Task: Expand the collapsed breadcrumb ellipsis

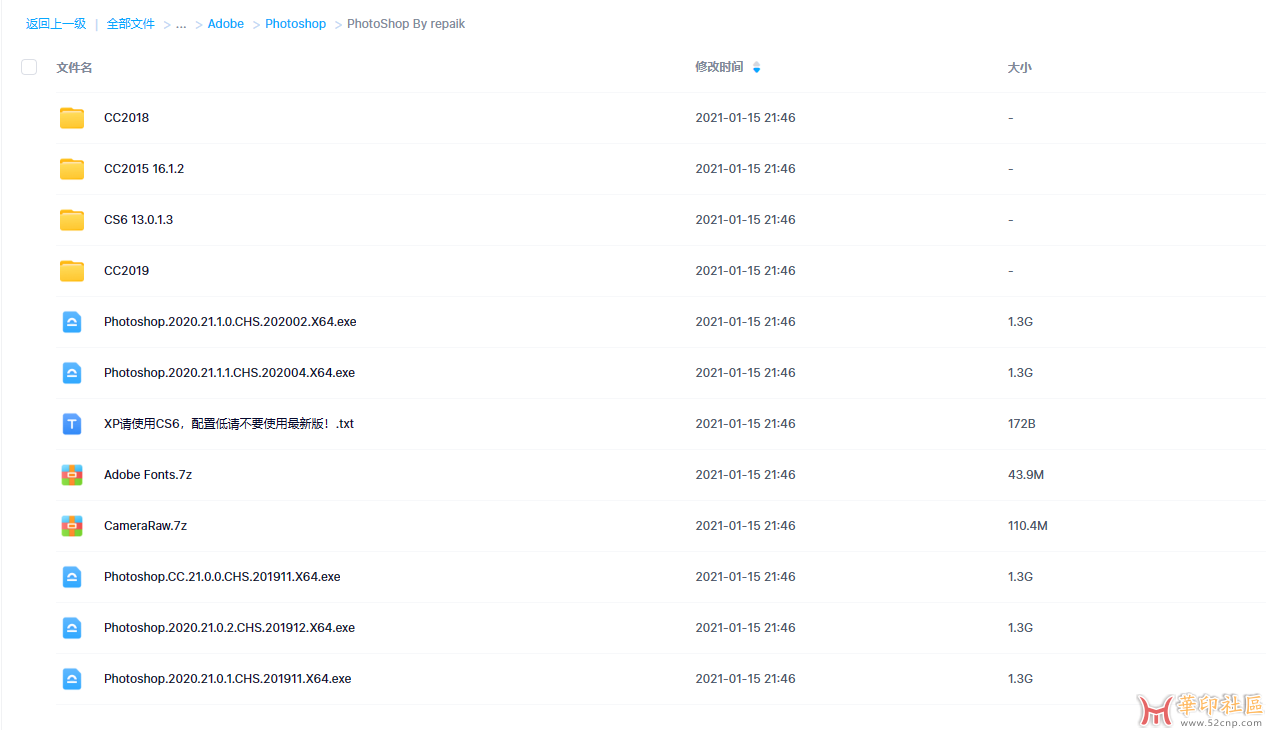Action: click(181, 24)
